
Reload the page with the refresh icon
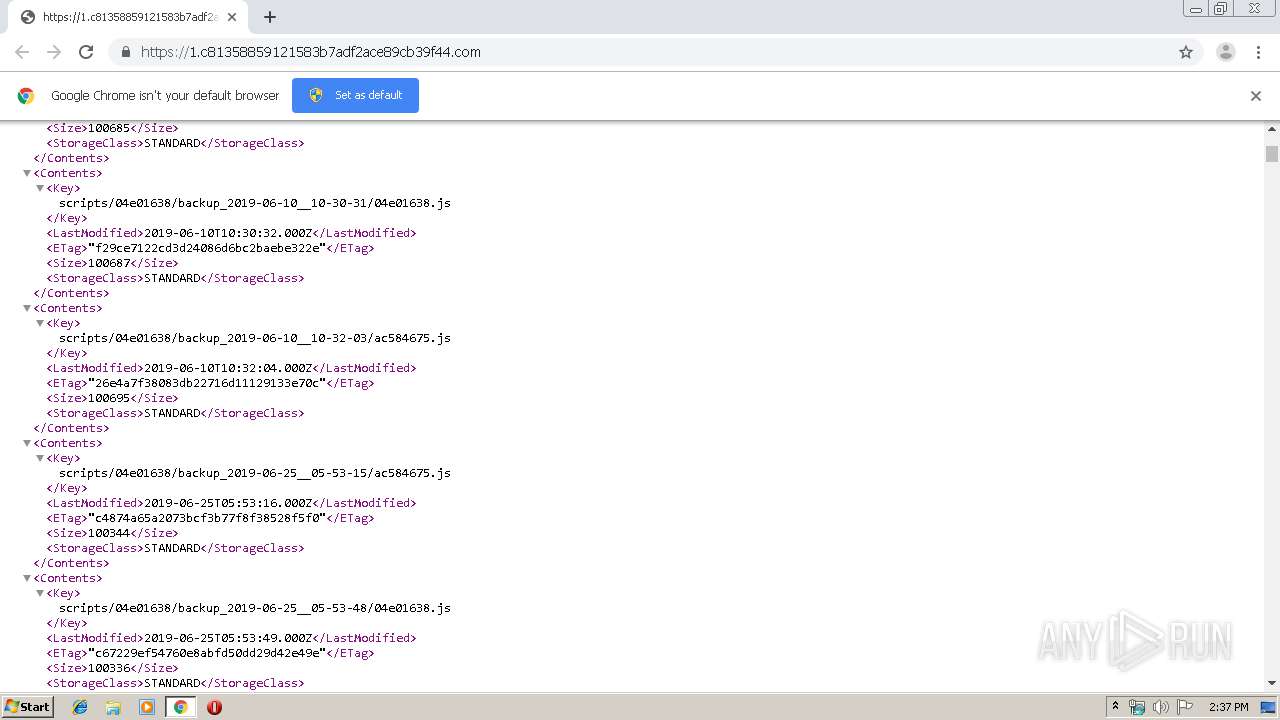pyautogui.click(x=86, y=52)
